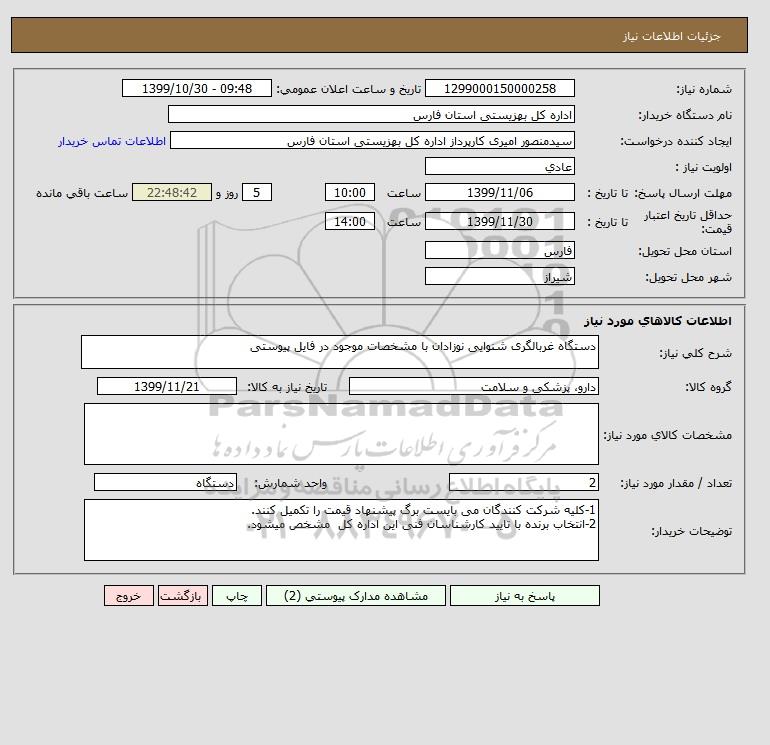Click the empty goods specifications text area

[341, 434]
